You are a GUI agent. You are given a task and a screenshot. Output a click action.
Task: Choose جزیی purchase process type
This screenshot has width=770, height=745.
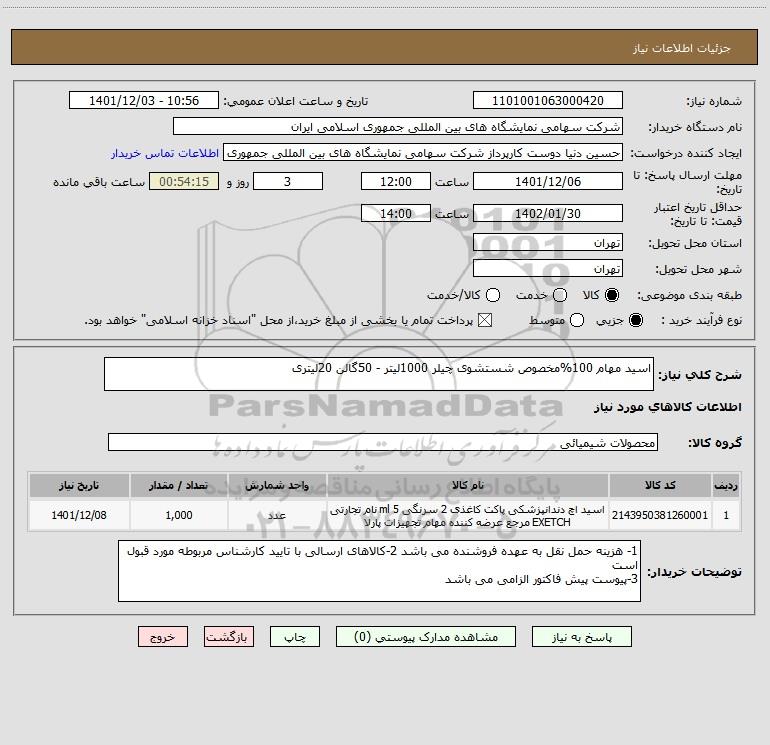click(x=636, y=320)
